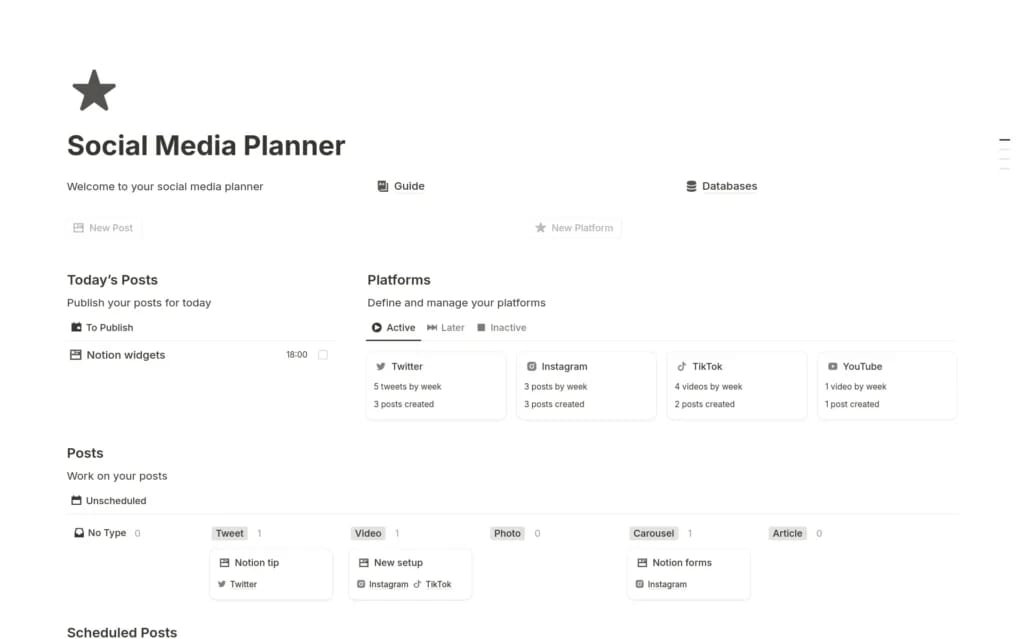Viewport: 1024px width, 639px height.
Task: Click the YouTube icon on the YouTube card
Action: pyautogui.click(x=832, y=366)
